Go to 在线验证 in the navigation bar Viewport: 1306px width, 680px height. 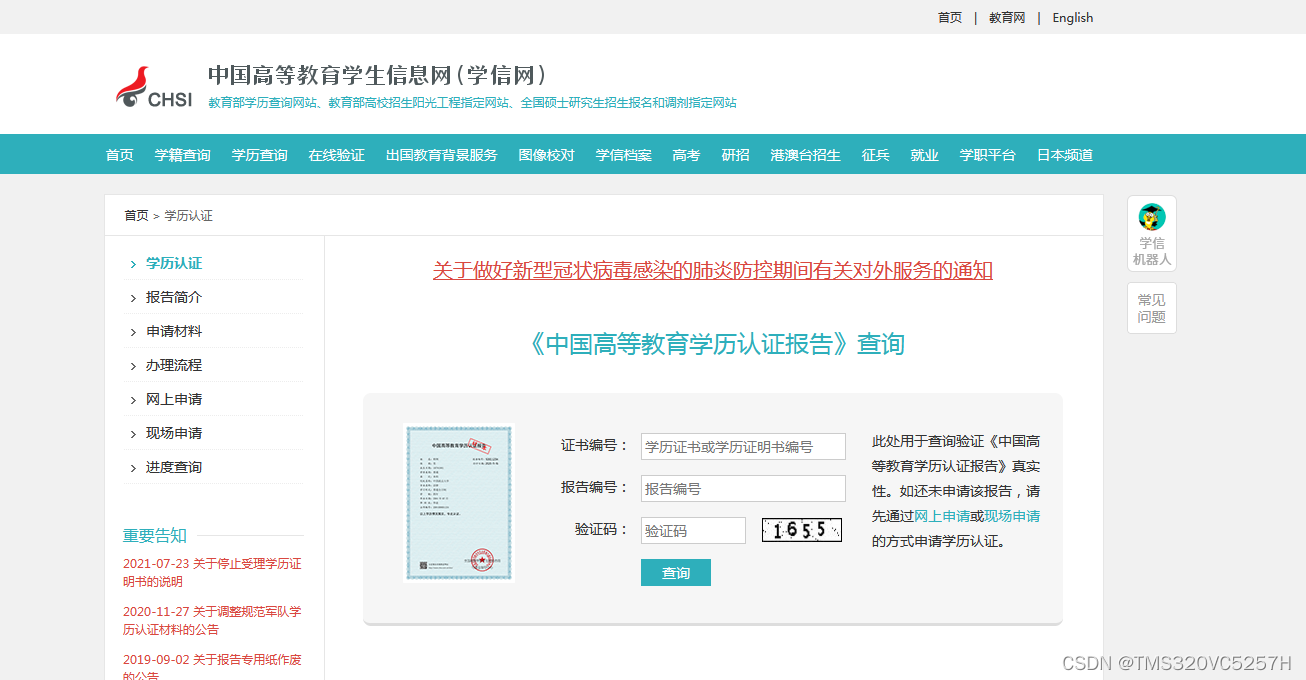click(337, 155)
